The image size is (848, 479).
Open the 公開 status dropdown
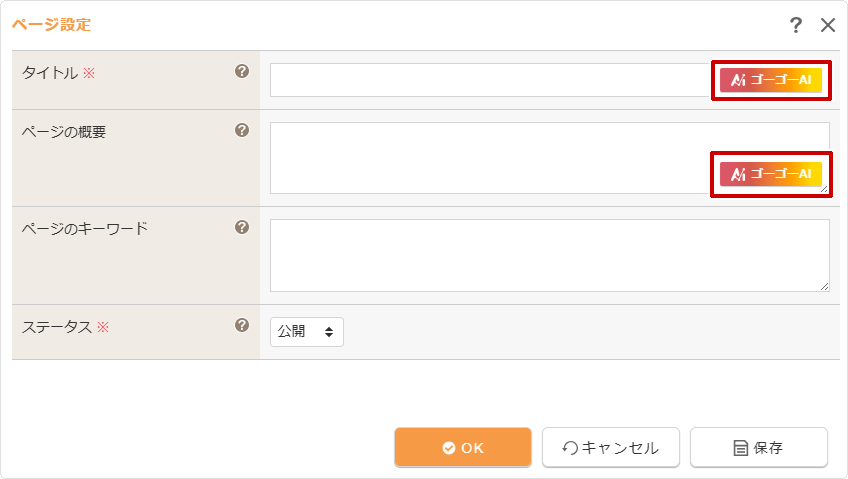point(307,332)
